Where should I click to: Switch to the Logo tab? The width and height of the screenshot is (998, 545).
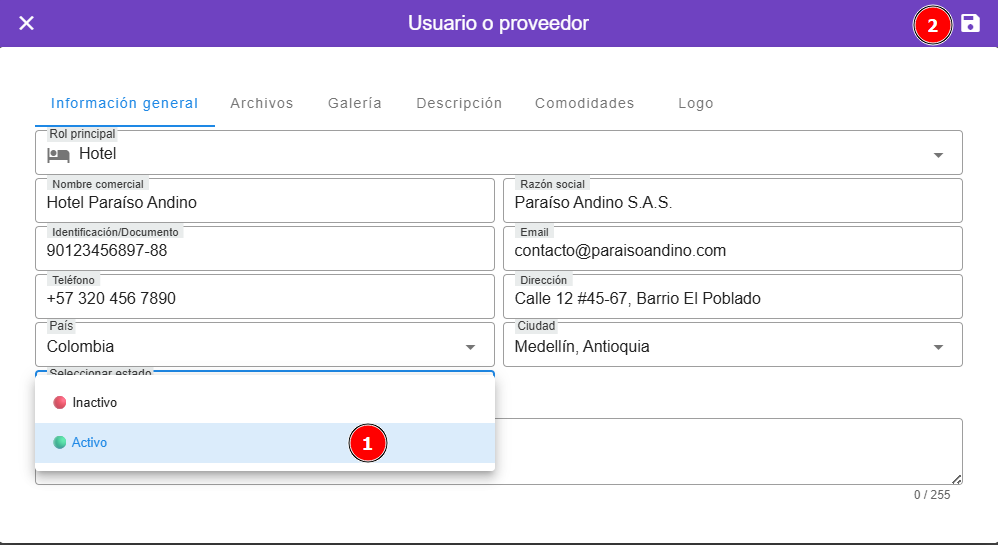pyautogui.click(x=696, y=103)
